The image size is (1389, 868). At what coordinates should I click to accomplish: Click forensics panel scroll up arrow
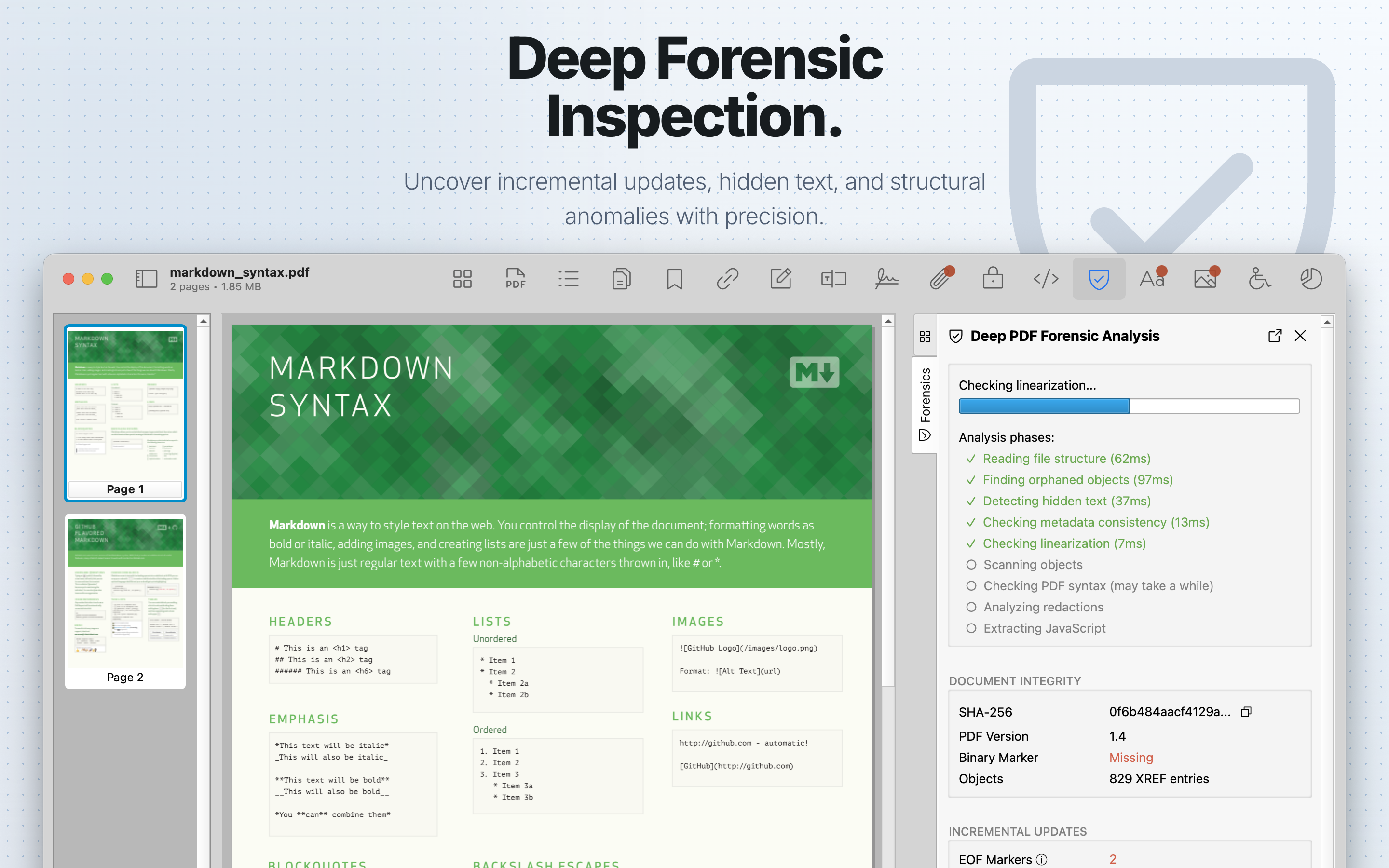coord(1327,323)
